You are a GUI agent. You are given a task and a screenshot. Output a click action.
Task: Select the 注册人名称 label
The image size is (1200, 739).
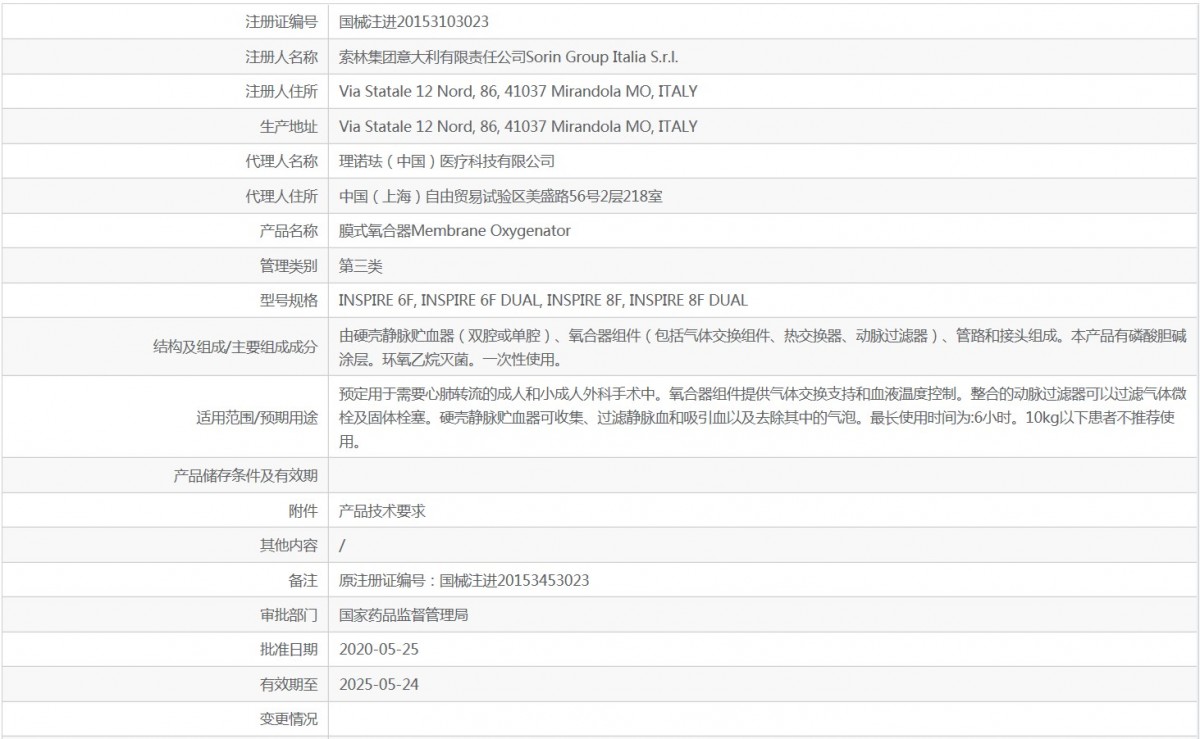pyautogui.click(x=282, y=57)
